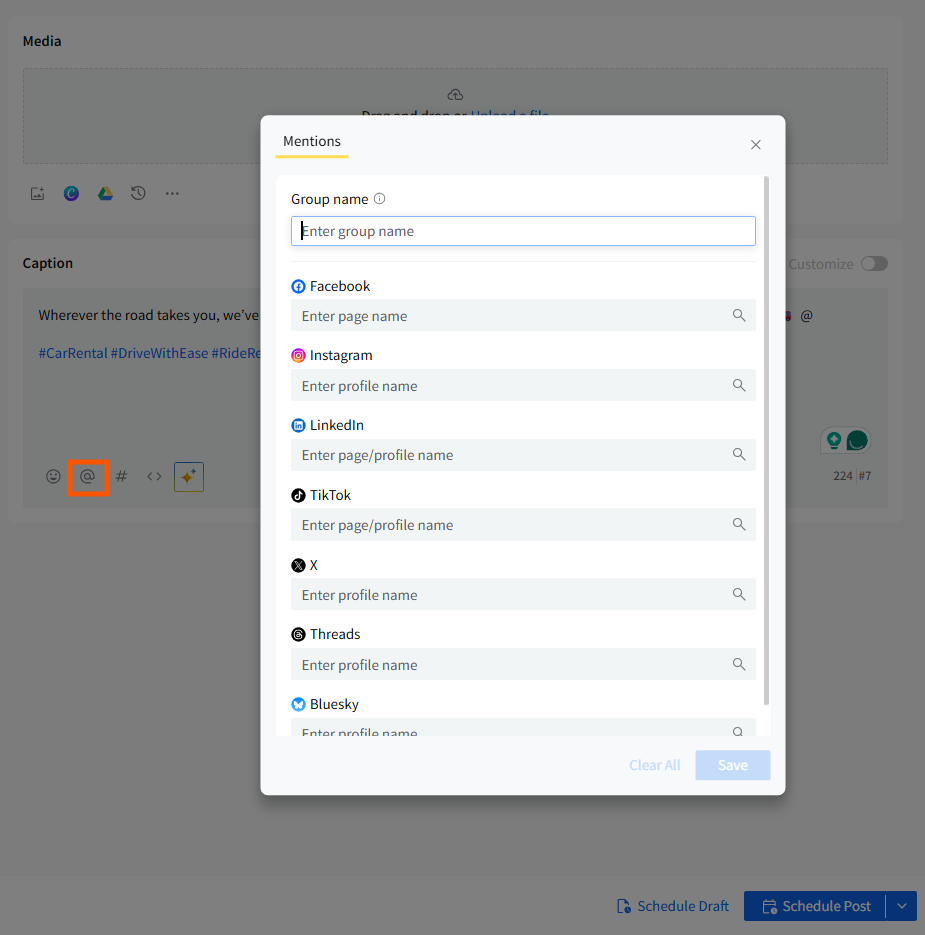Click the #DriveWithEase hashtag in the caption
Screen dimensions: 925x935
click(x=159, y=353)
